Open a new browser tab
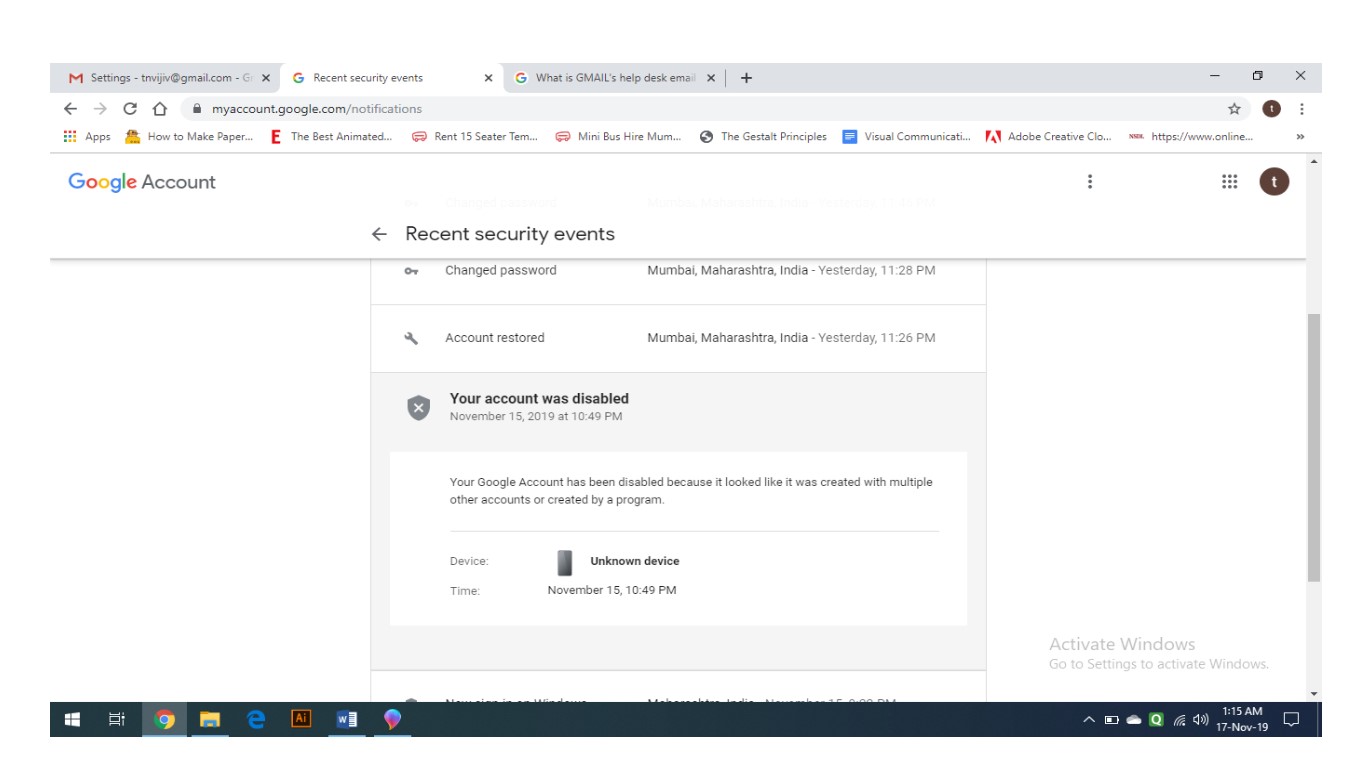The width and height of the screenshot is (1366, 768). 746,78
